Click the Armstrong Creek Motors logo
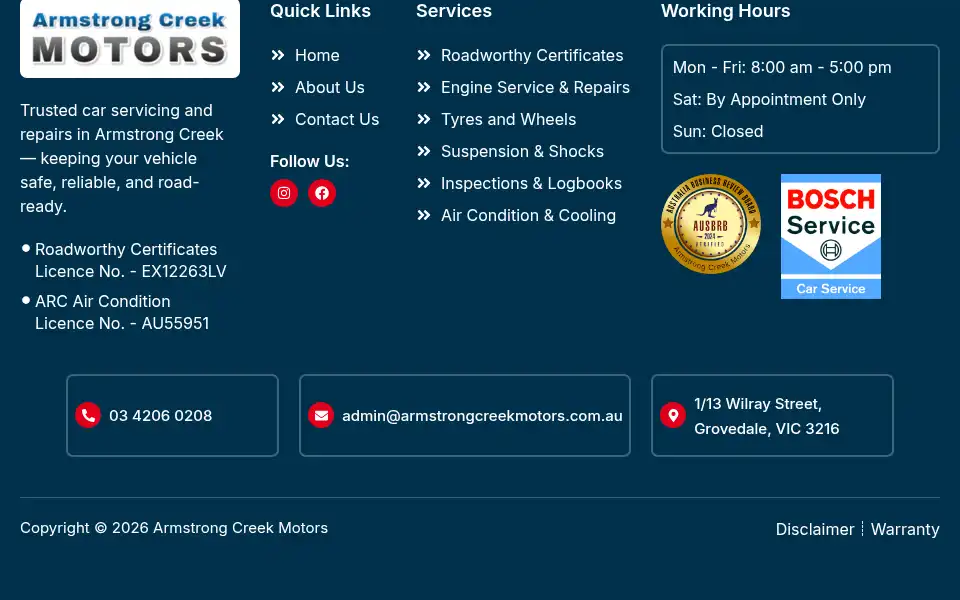The width and height of the screenshot is (960, 600). [x=130, y=39]
